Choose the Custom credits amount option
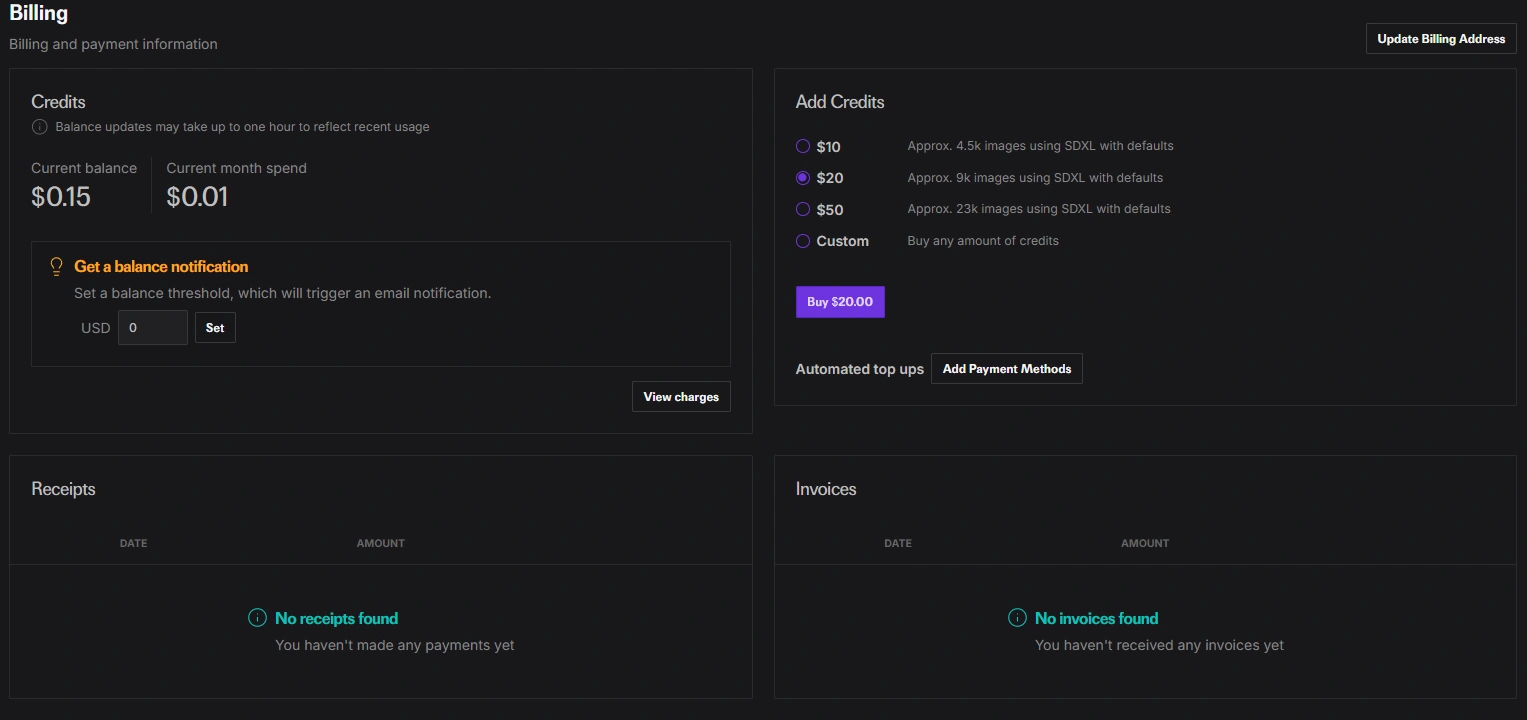 pyautogui.click(x=803, y=241)
